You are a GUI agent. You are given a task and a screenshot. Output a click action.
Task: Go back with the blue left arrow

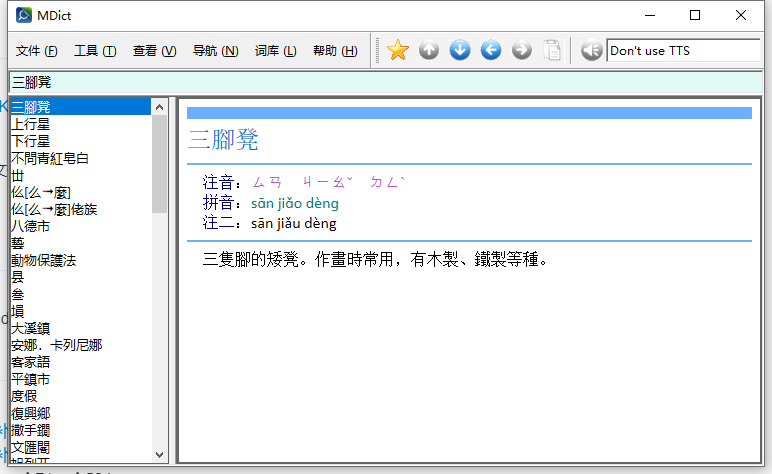point(491,50)
